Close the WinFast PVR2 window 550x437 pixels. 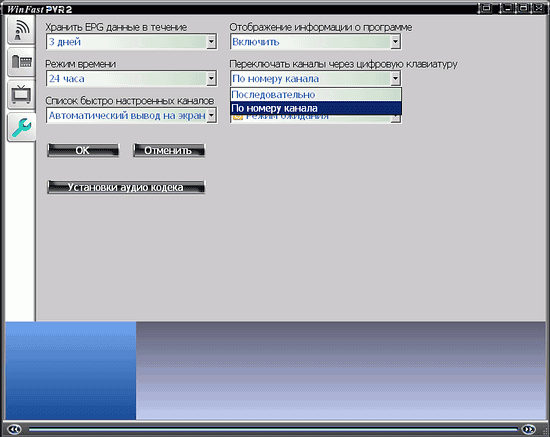tap(538, 8)
